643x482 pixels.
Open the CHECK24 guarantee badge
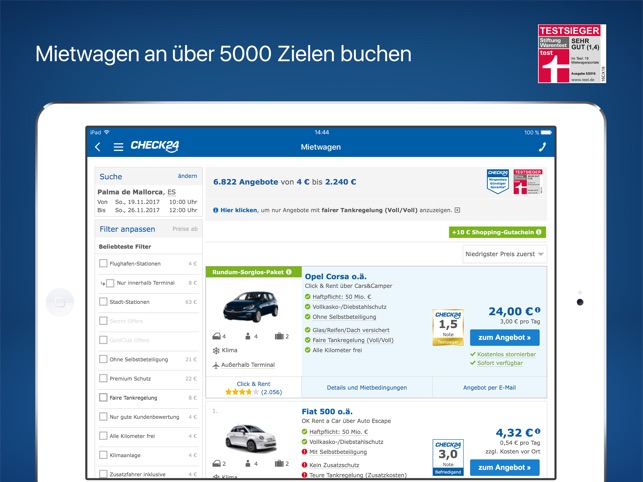click(498, 181)
